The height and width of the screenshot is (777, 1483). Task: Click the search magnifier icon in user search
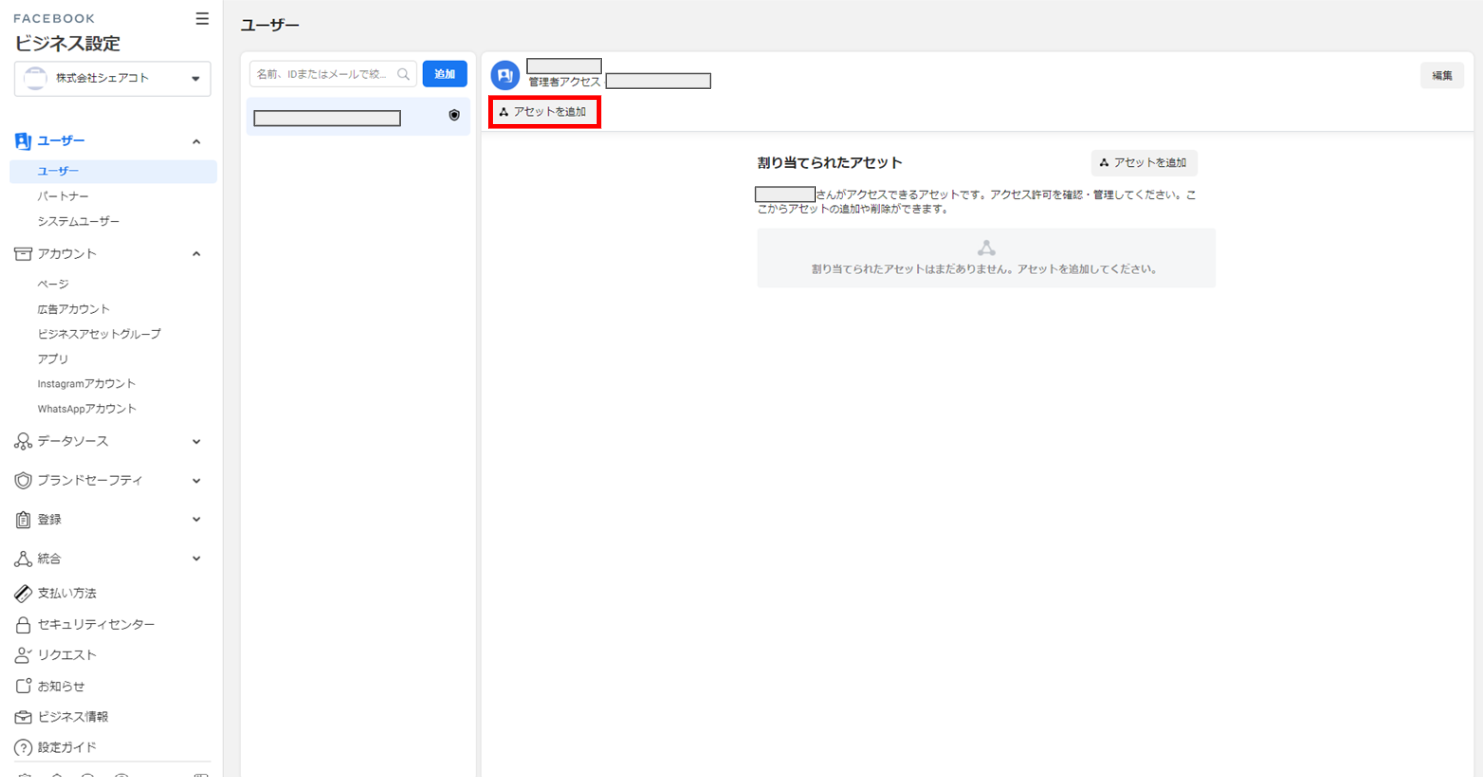point(404,74)
